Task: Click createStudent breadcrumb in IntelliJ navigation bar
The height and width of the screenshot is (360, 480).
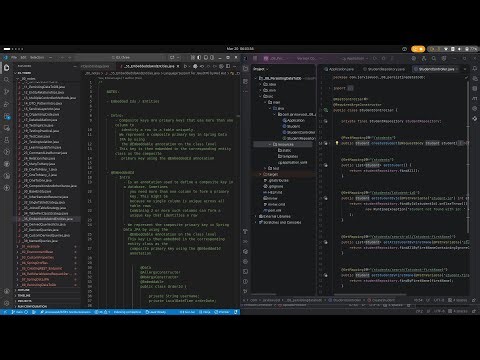Action: coord(381,300)
